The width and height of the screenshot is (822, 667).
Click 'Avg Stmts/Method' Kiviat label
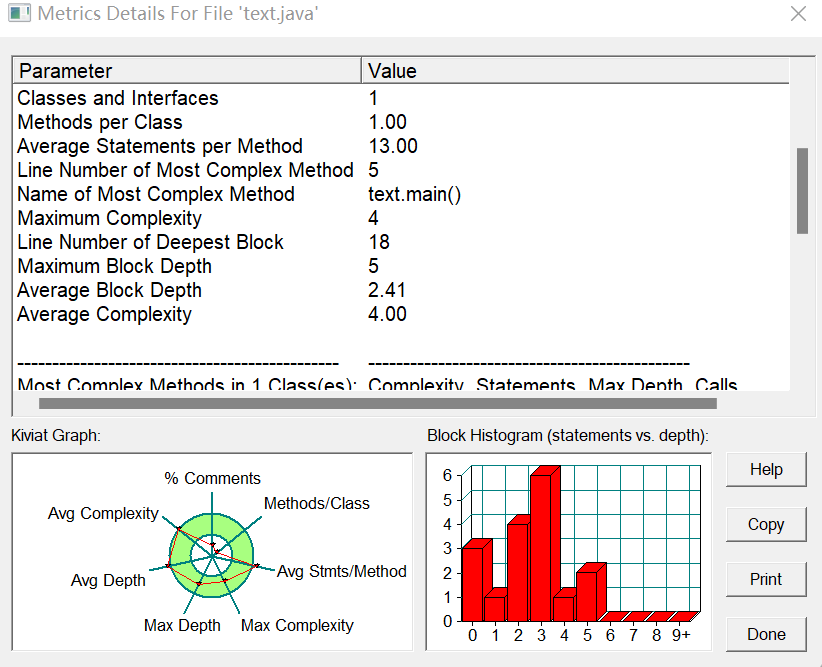(x=342, y=571)
